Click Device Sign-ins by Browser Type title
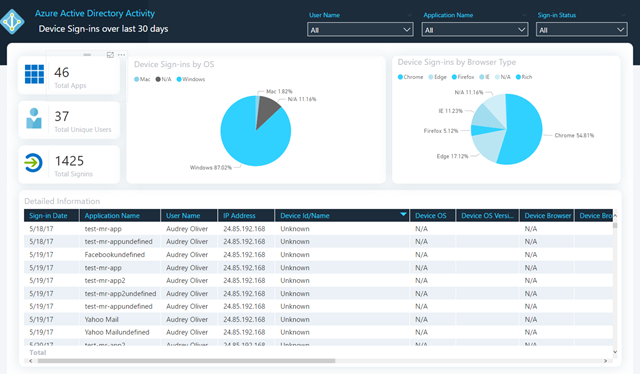 (457, 62)
